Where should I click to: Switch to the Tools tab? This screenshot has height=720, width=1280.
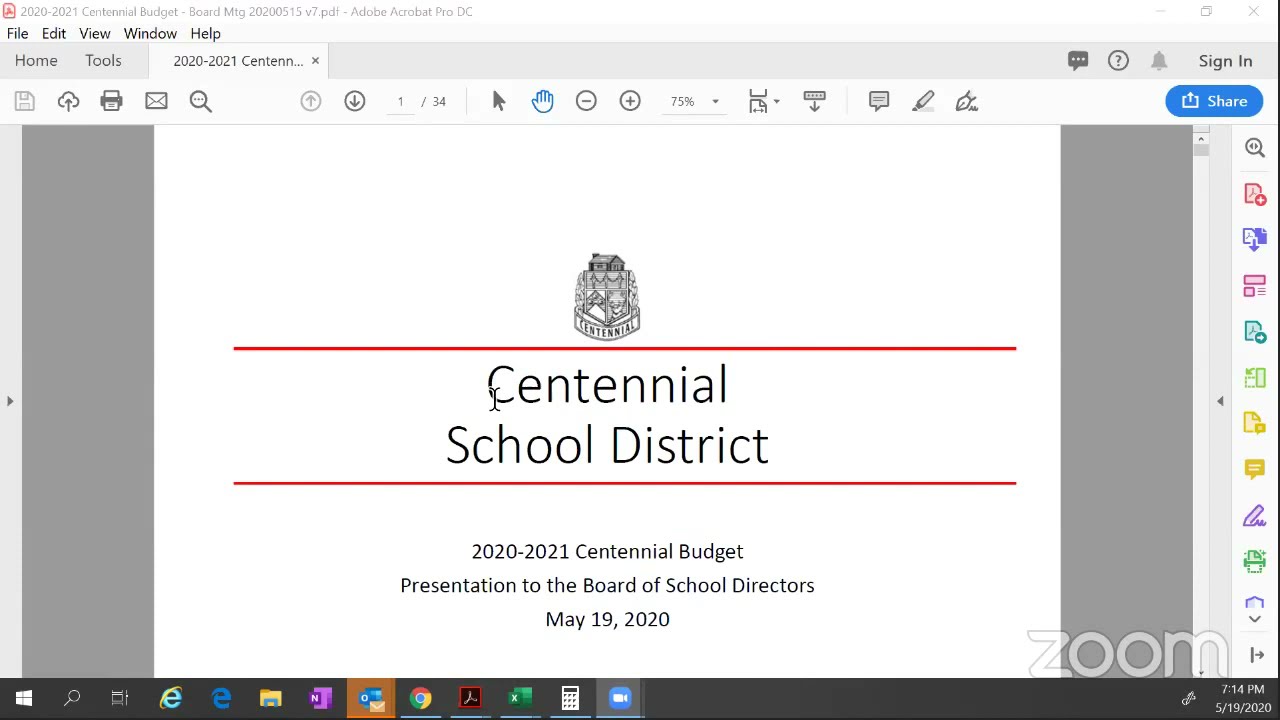point(103,61)
